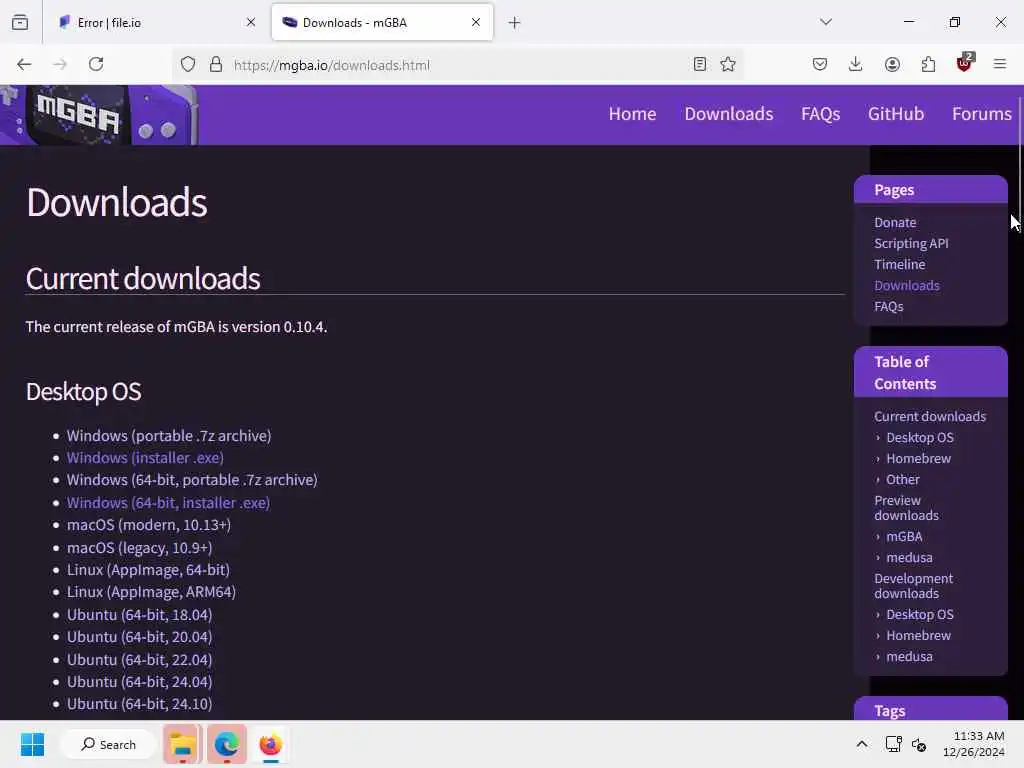Viewport: 1024px width, 768px height.
Task: Switch to Error | file.io tab
Action: tap(155, 22)
